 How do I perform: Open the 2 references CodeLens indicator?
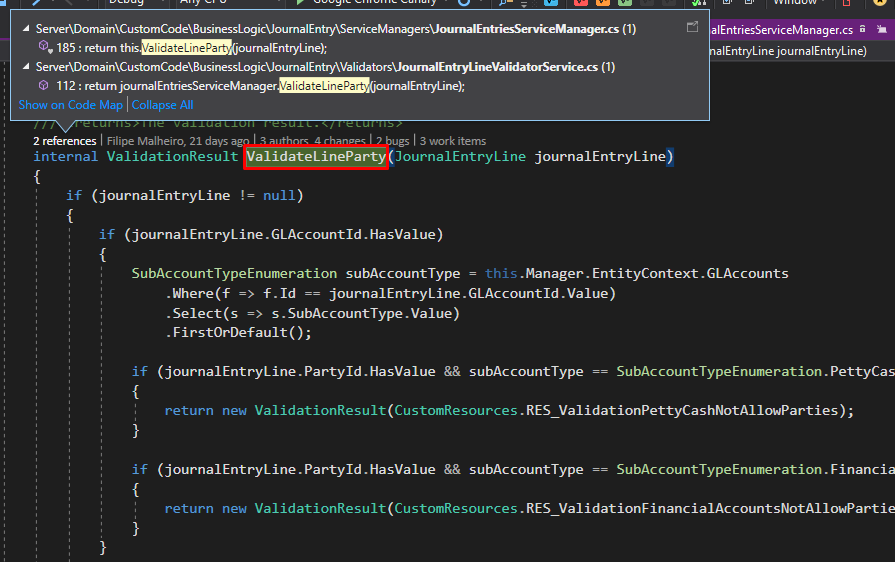tap(64, 141)
